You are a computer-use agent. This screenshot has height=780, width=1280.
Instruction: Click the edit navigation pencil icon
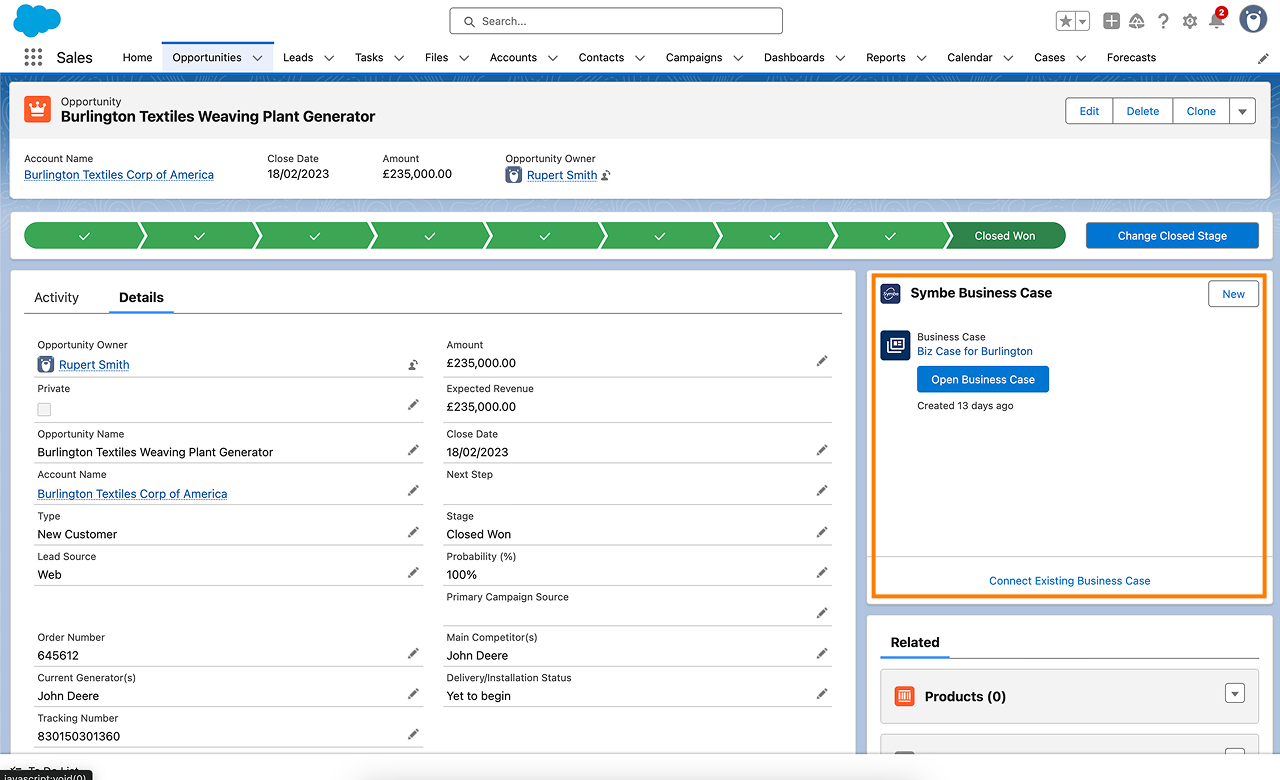1263,58
